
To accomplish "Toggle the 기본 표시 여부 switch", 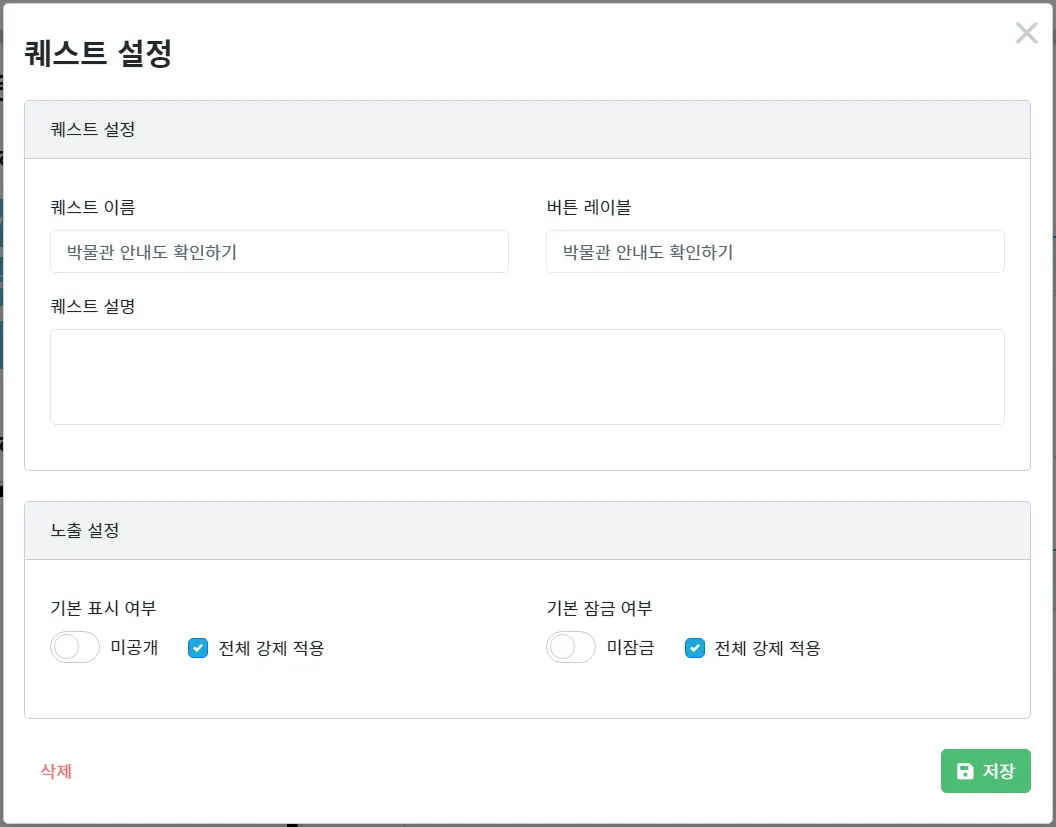I will tap(75, 648).
